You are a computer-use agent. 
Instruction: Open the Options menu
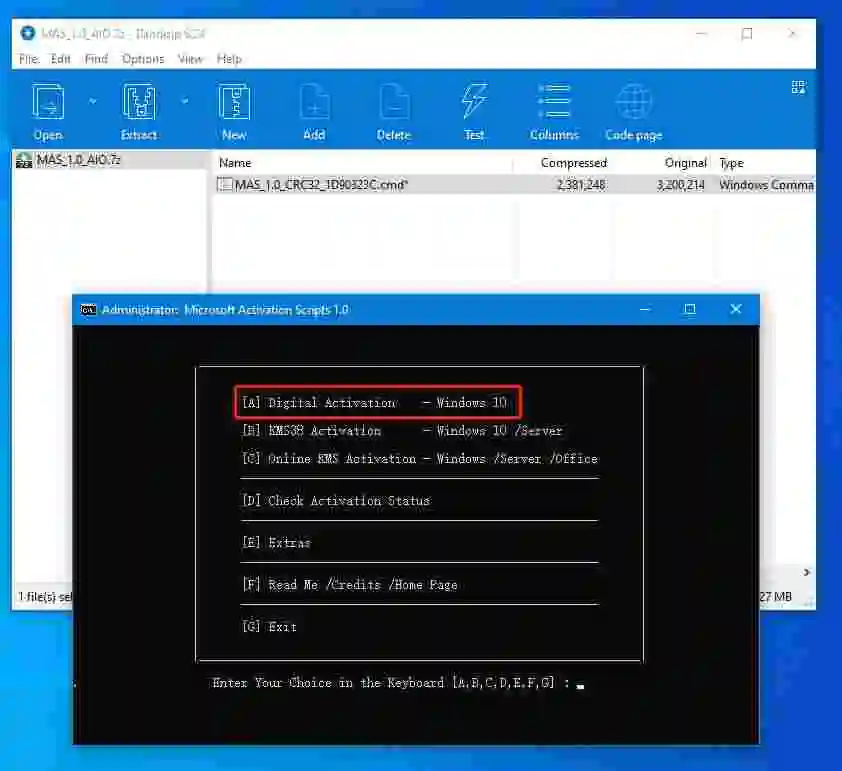(x=143, y=59)
